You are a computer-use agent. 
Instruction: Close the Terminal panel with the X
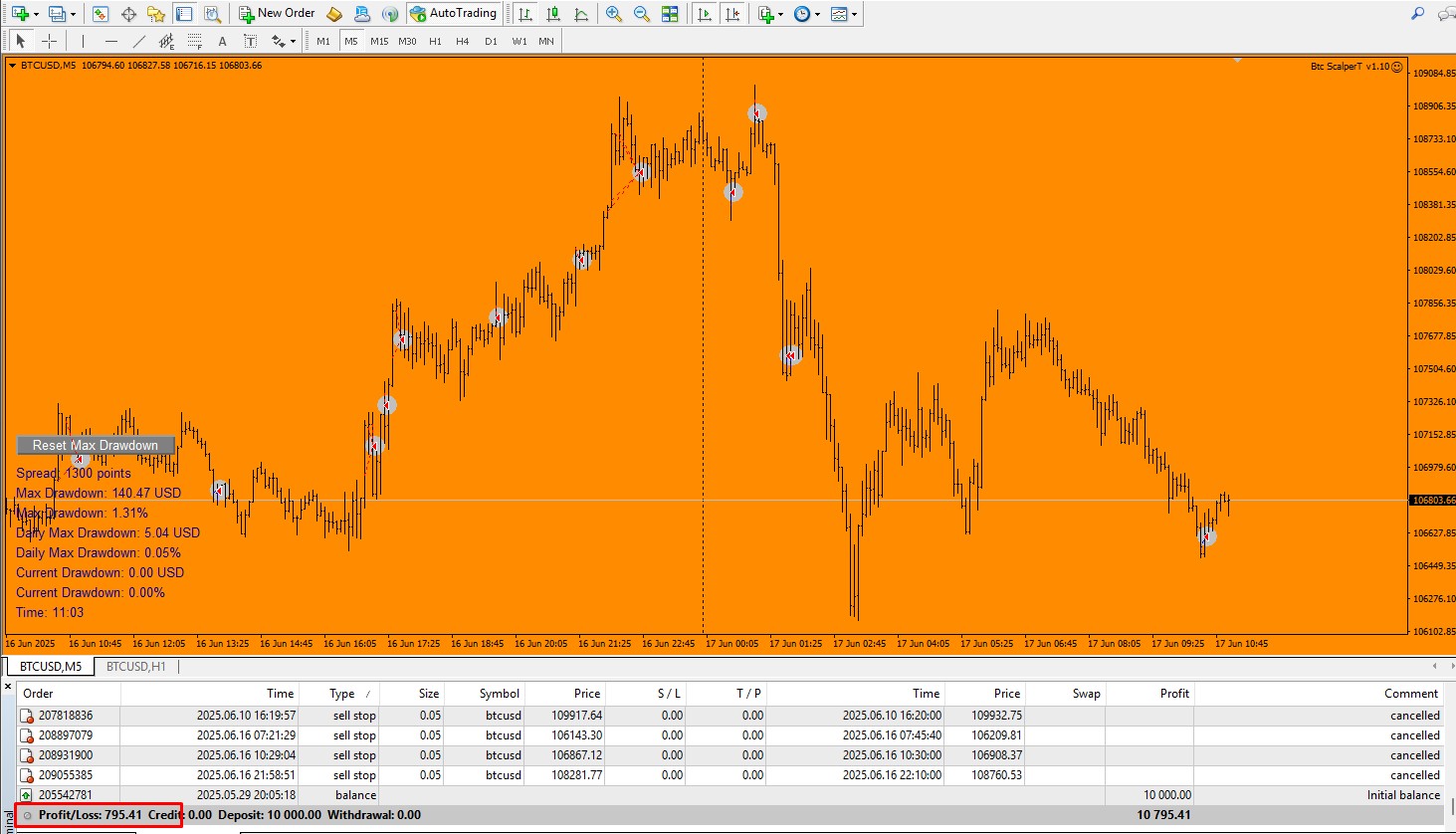8,688
